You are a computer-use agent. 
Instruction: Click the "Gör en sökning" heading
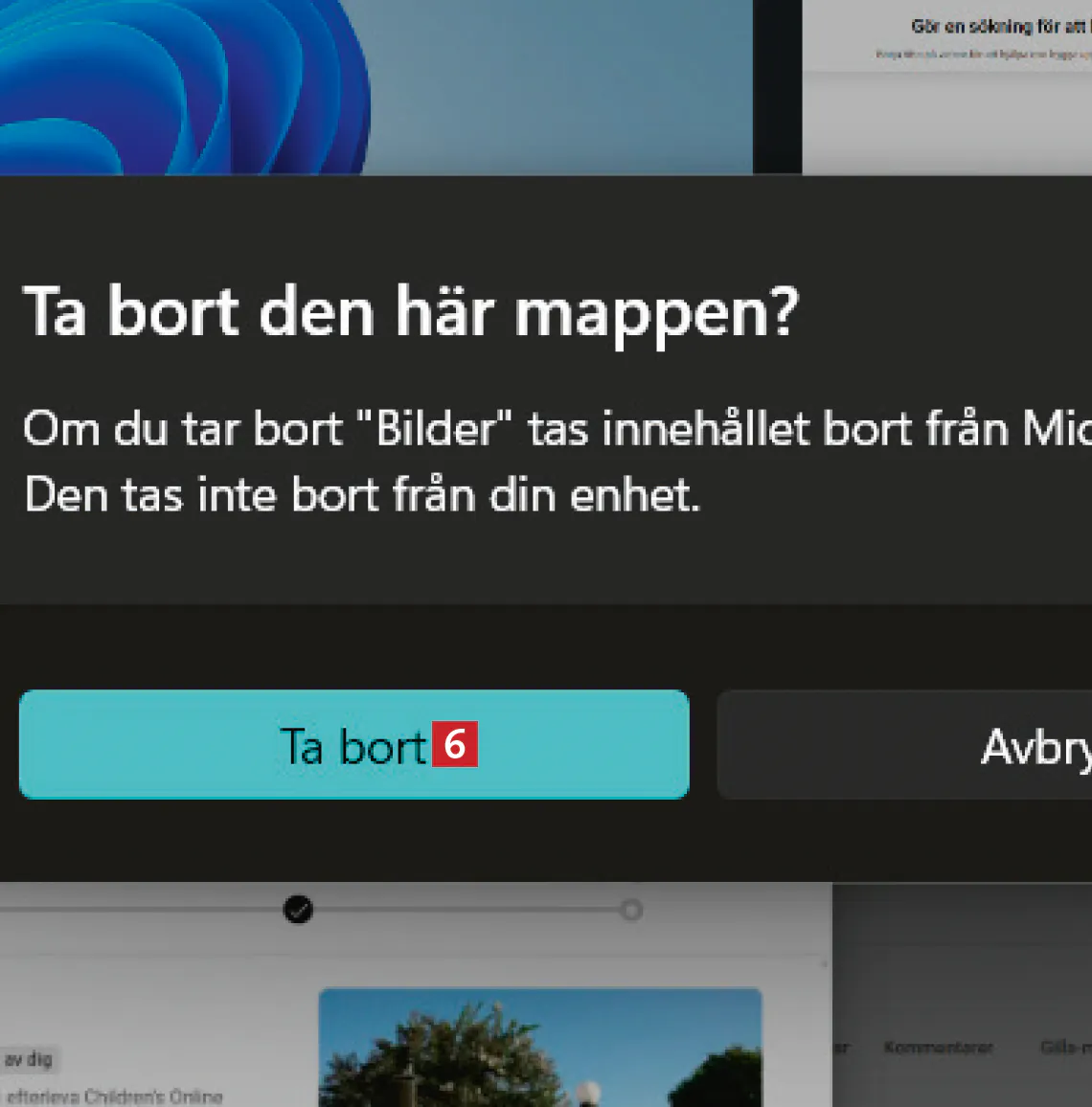[x=1000, y=27]
